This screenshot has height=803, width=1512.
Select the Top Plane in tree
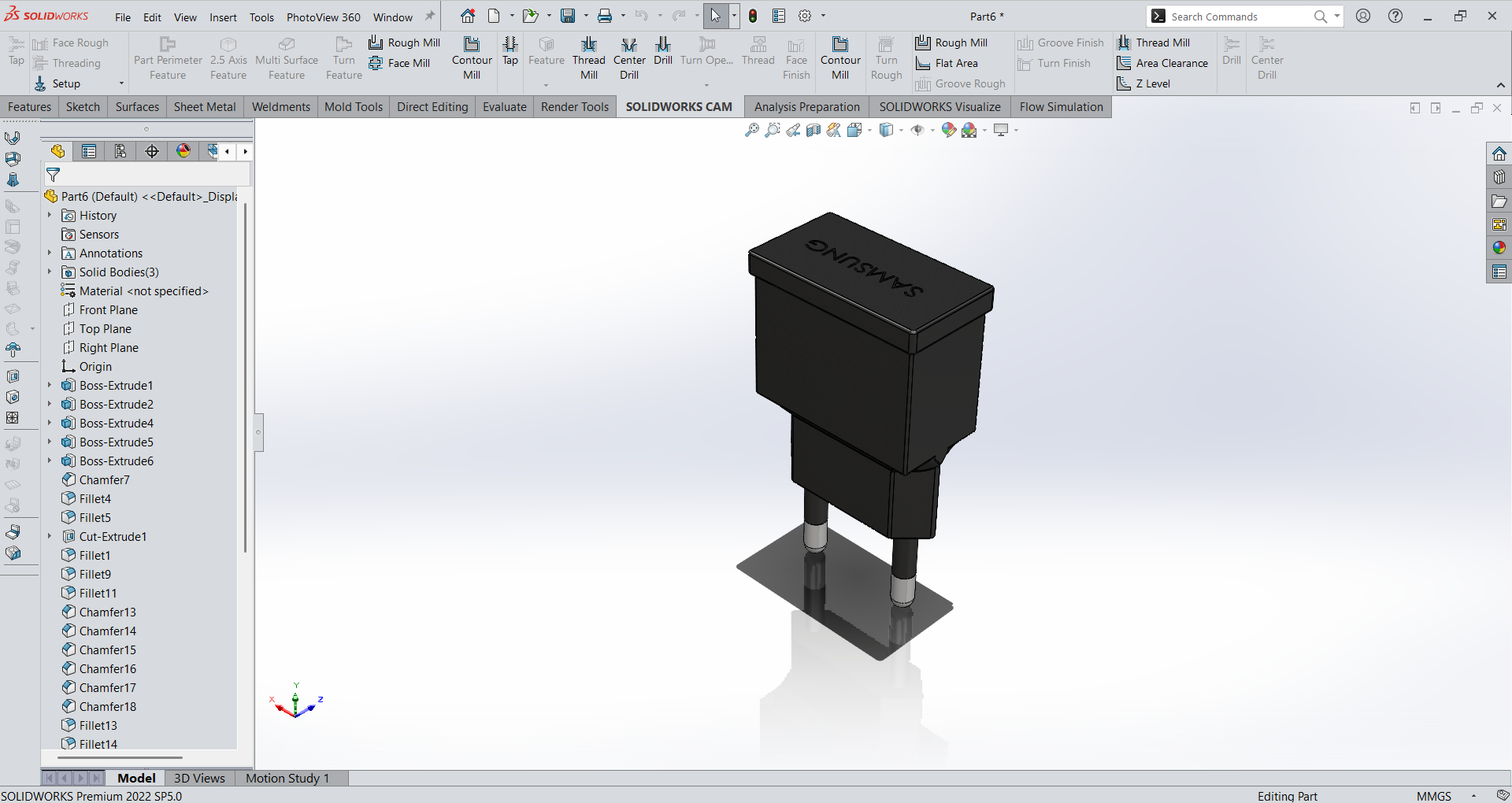point(106,328)
